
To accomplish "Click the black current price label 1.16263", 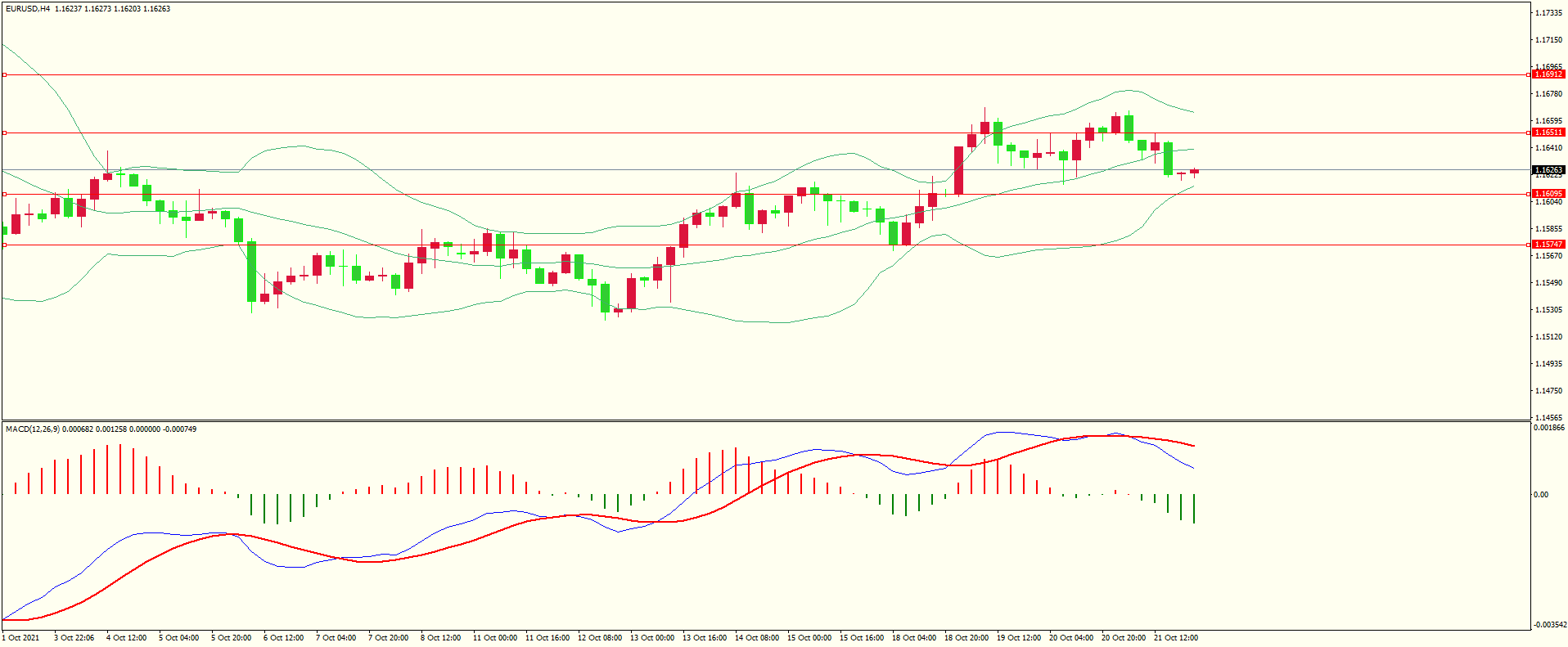I will coord(1548,170).
